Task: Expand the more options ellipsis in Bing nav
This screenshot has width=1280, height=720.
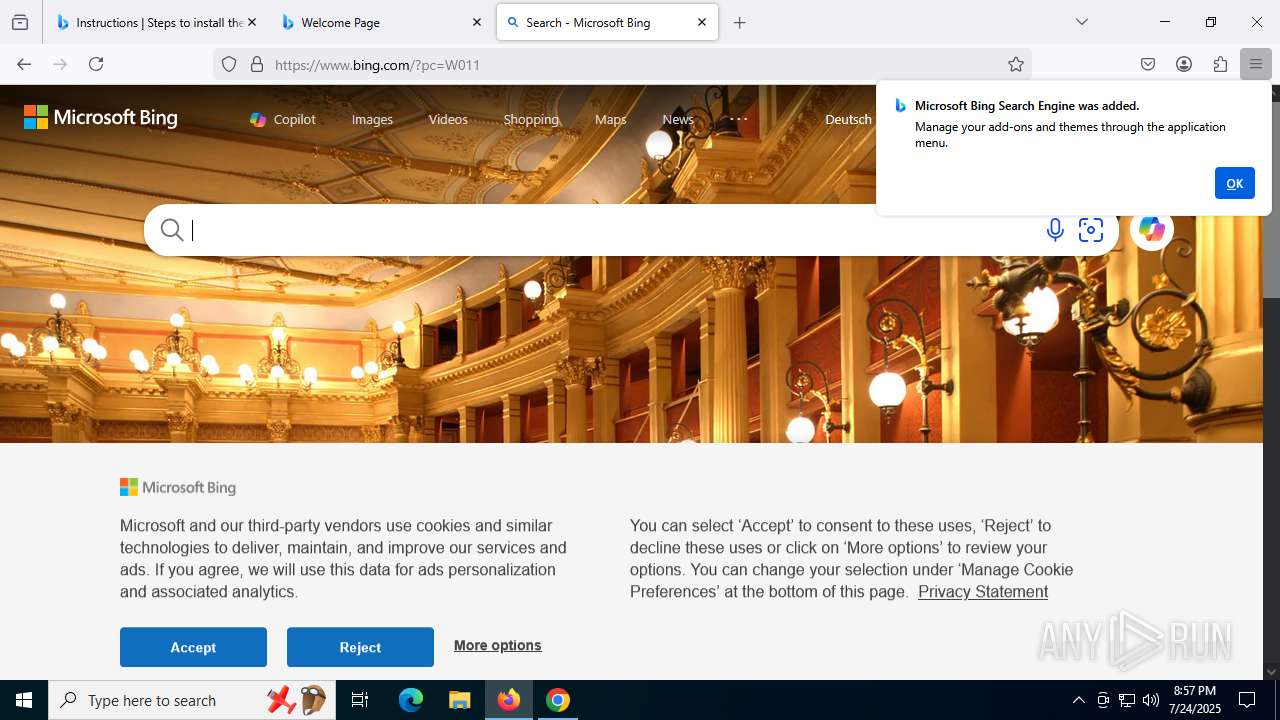Action: pos(738,119)
